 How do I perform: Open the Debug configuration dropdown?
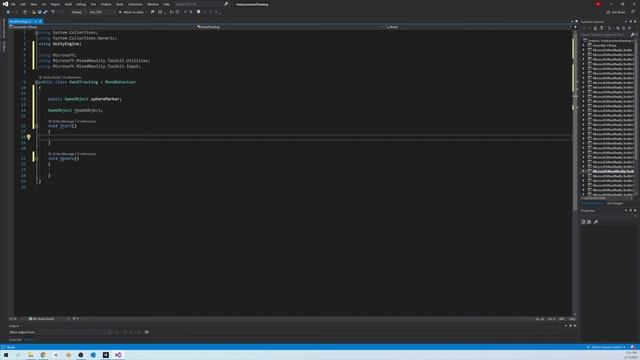click(x=78, y=12)
